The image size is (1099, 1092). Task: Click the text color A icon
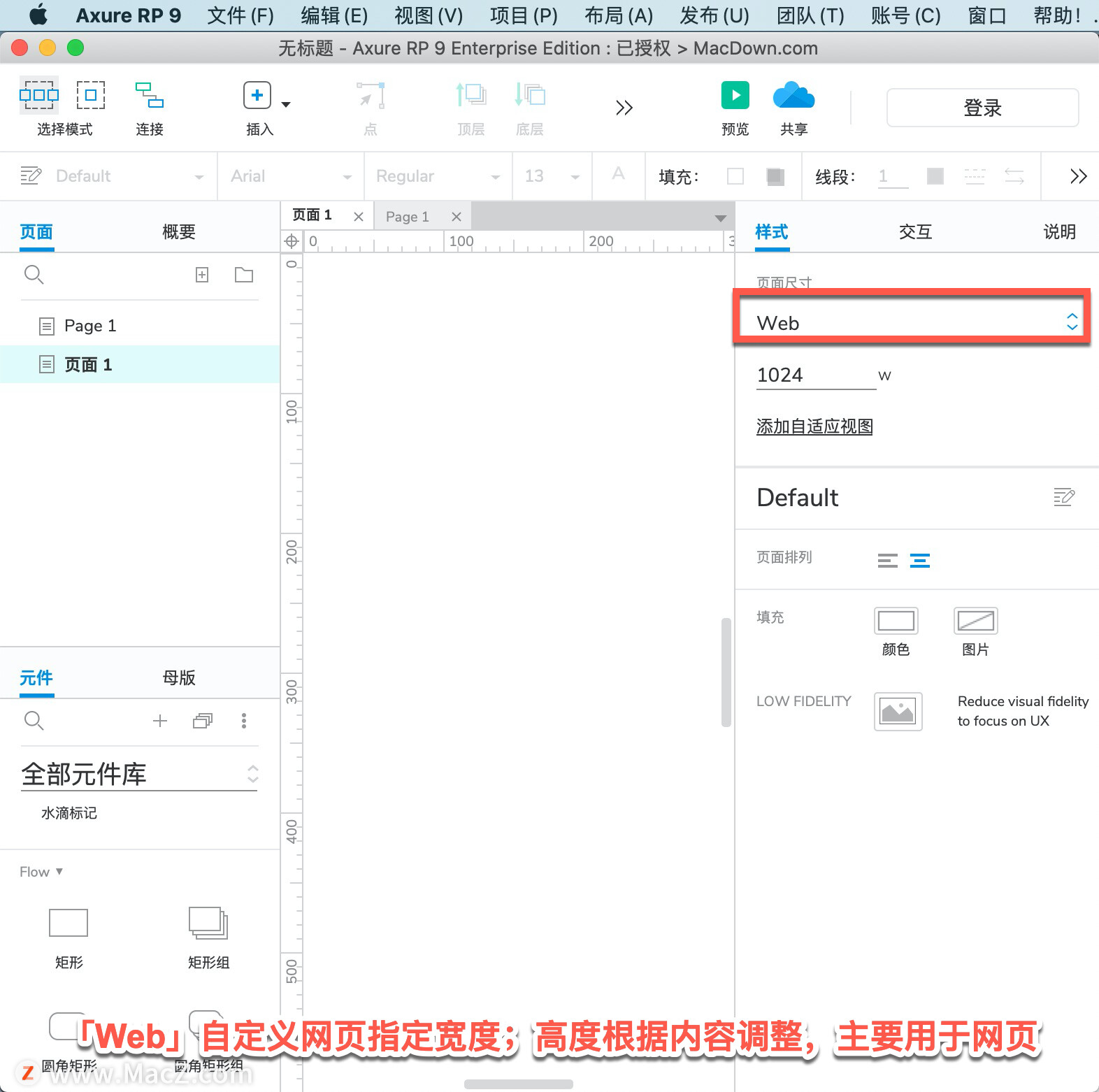618,174
